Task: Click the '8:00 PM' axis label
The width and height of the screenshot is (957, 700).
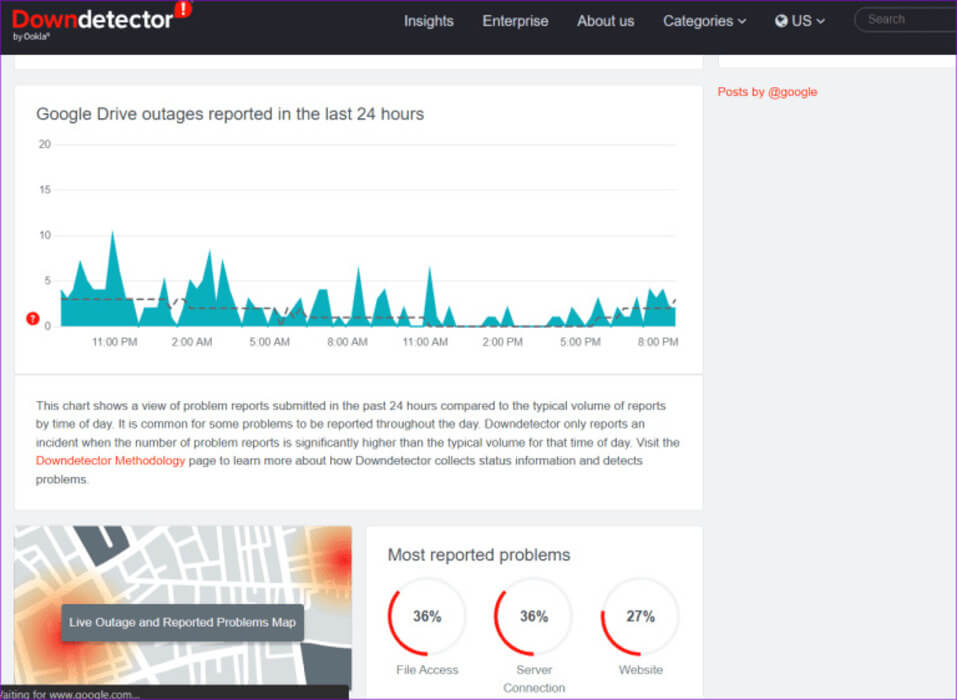Action: coord(658,342)
